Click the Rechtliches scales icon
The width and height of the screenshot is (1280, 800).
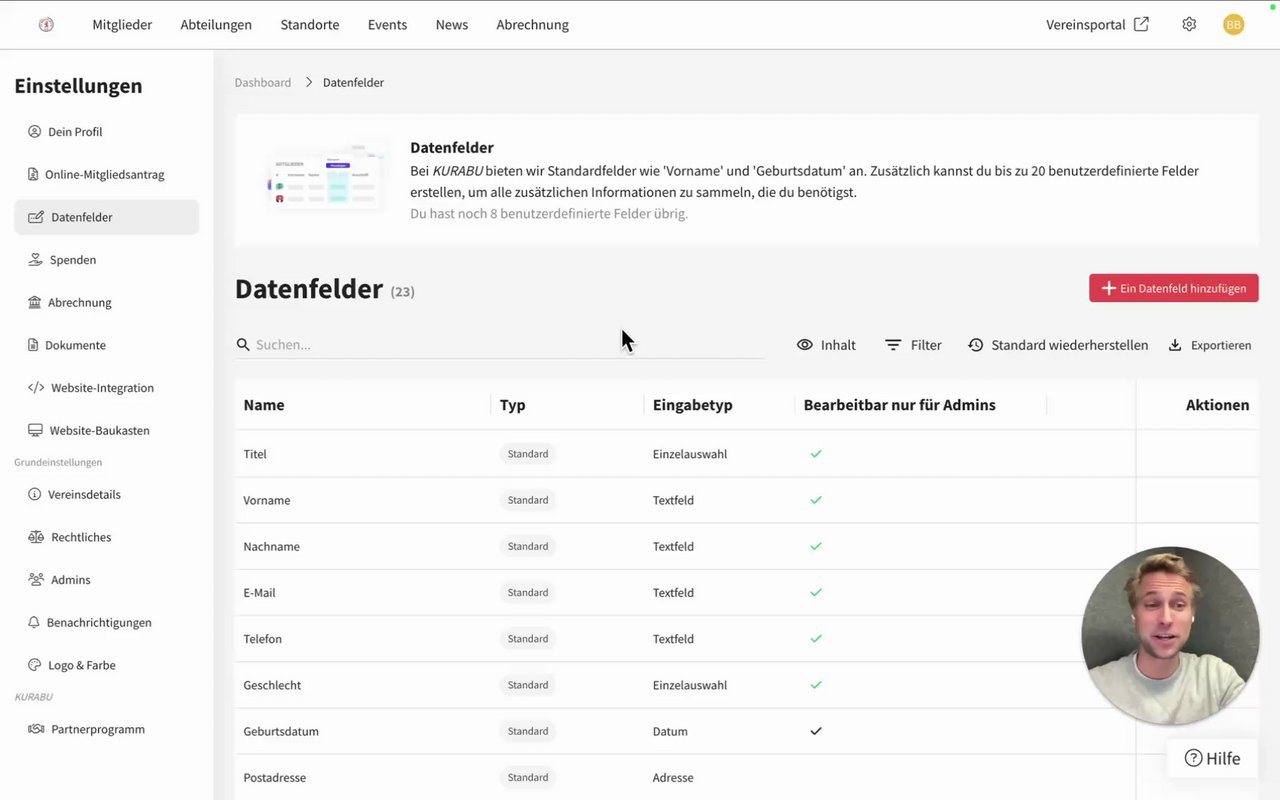pos(36,537)
